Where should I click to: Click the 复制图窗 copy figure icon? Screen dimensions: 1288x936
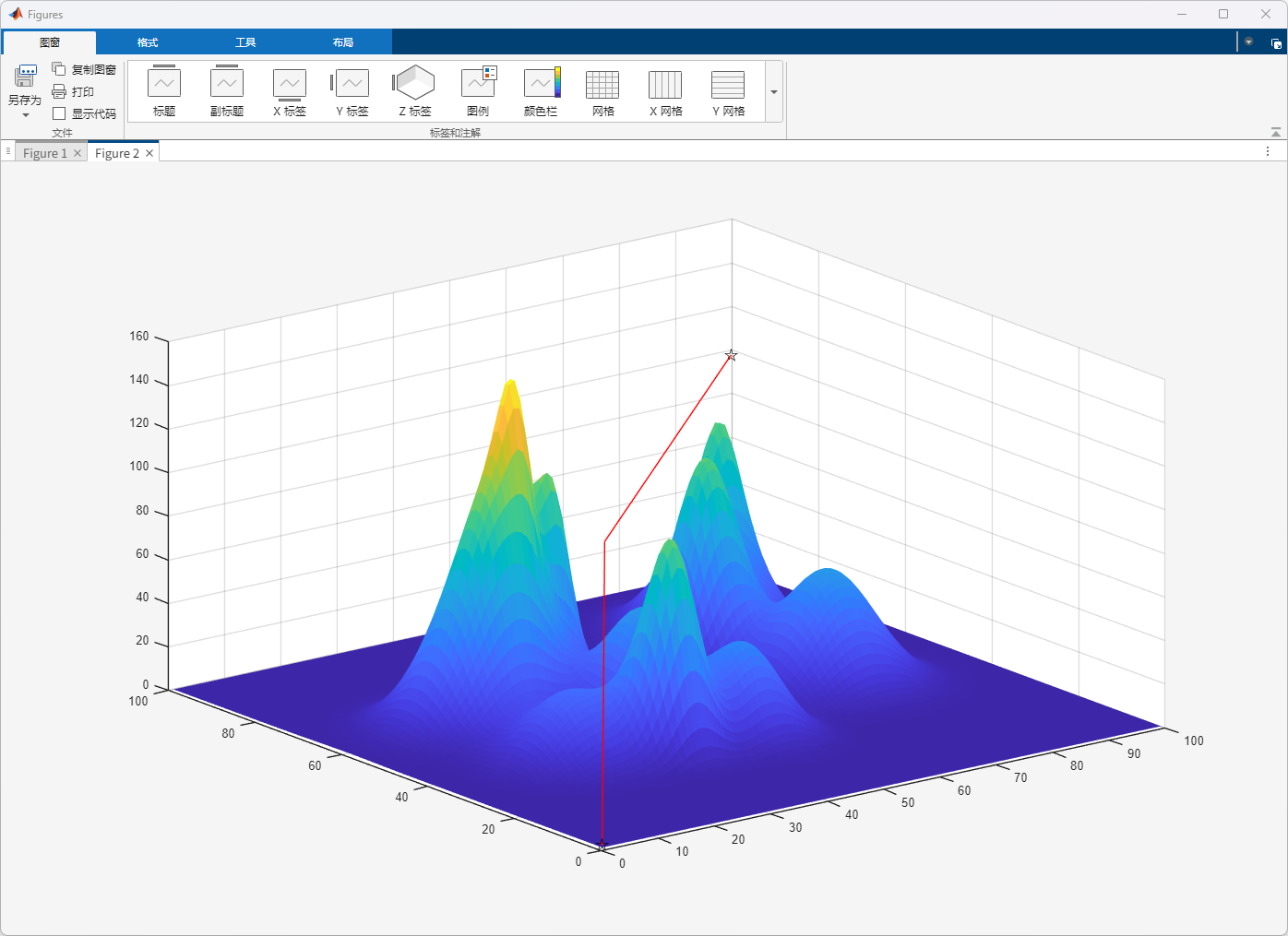tap(59, 69)
